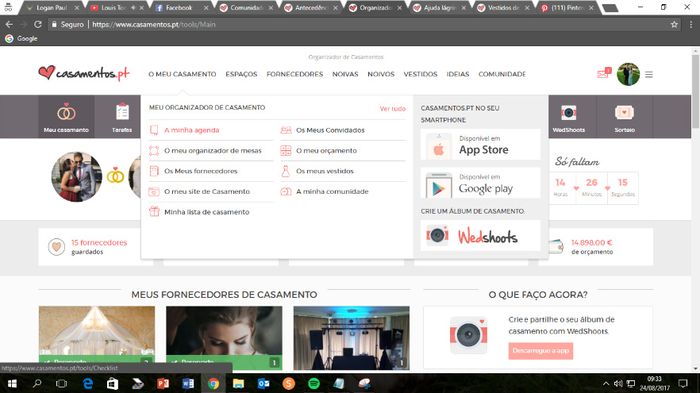
Task: Select FORNECEDORES nav item
Action: click(x=295, y=74)
